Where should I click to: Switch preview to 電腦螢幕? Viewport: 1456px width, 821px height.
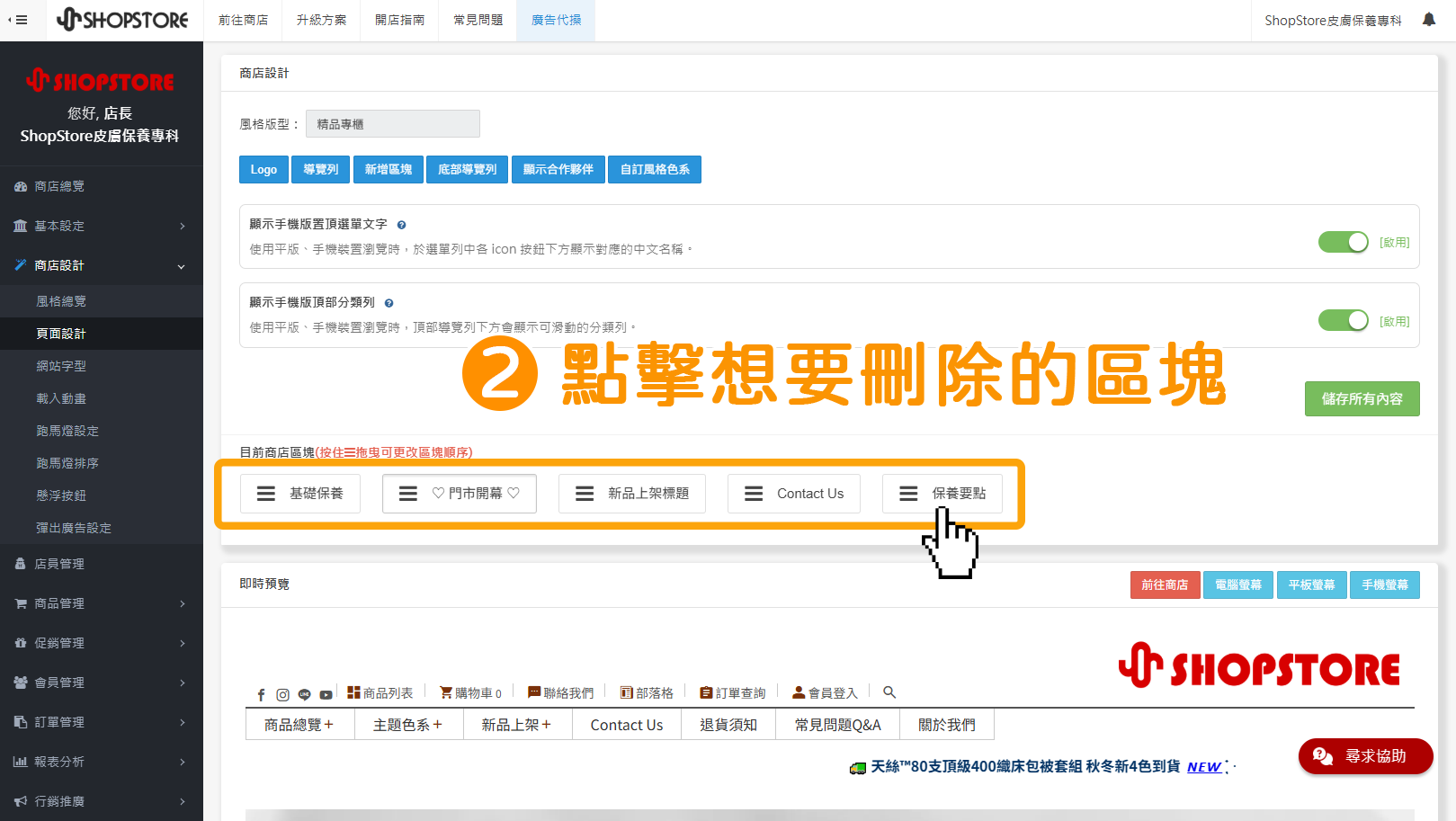(x=1238, y=585)
